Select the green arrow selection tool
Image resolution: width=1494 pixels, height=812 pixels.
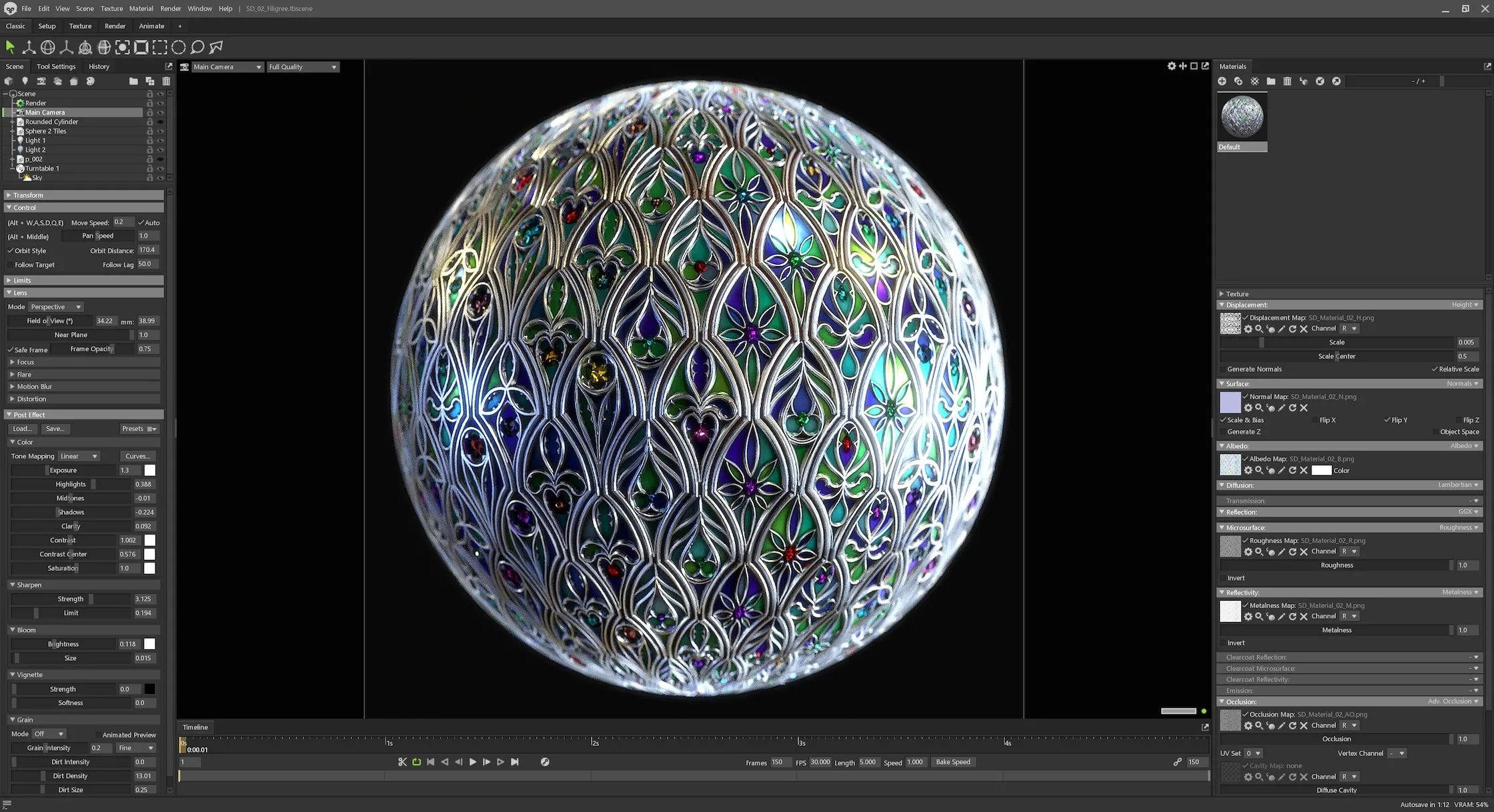[x=10, y=47]
